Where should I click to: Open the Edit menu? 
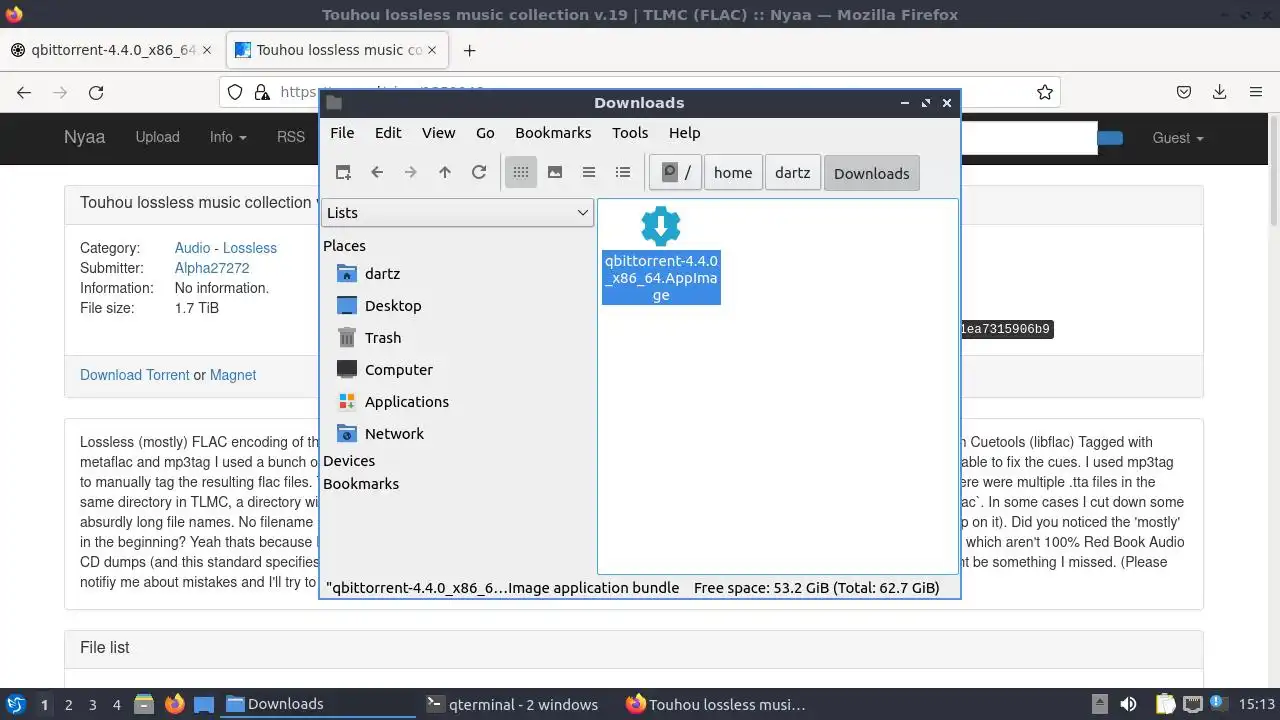pos(388,132)
